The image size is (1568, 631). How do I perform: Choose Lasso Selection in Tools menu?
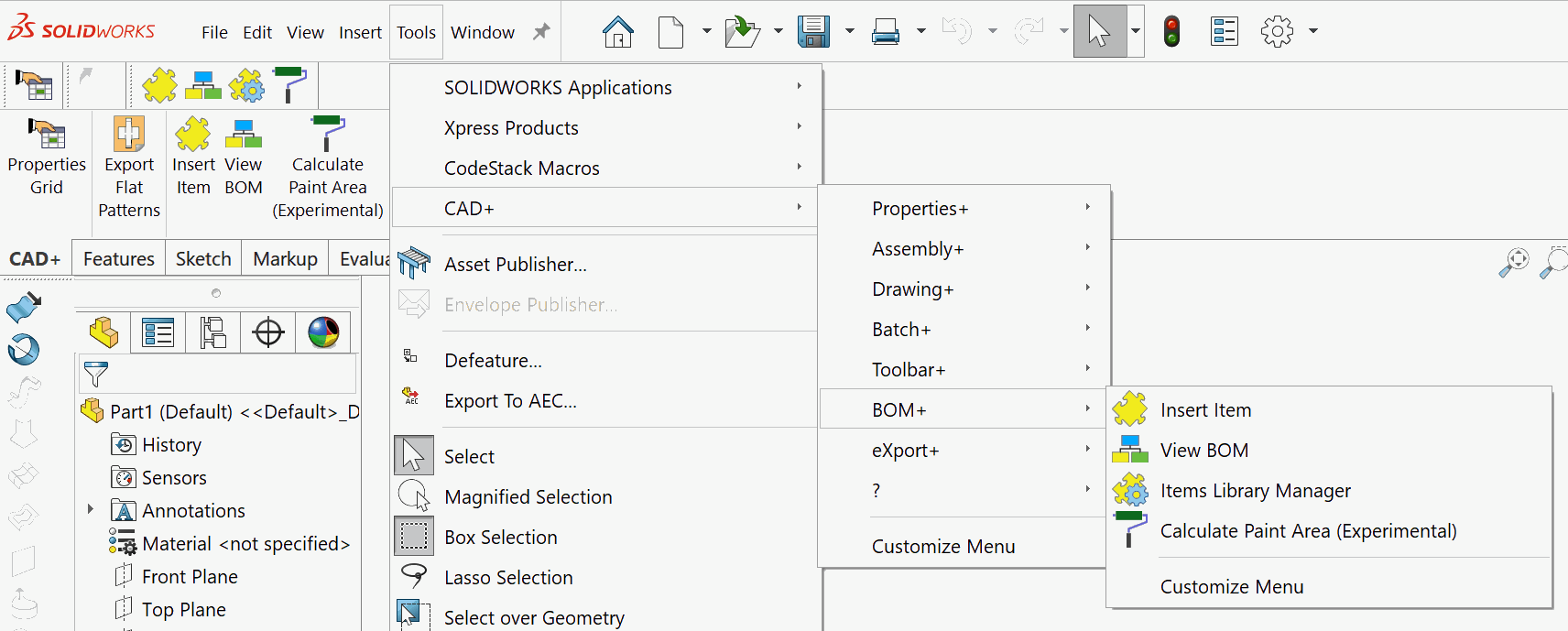[604, 578]
